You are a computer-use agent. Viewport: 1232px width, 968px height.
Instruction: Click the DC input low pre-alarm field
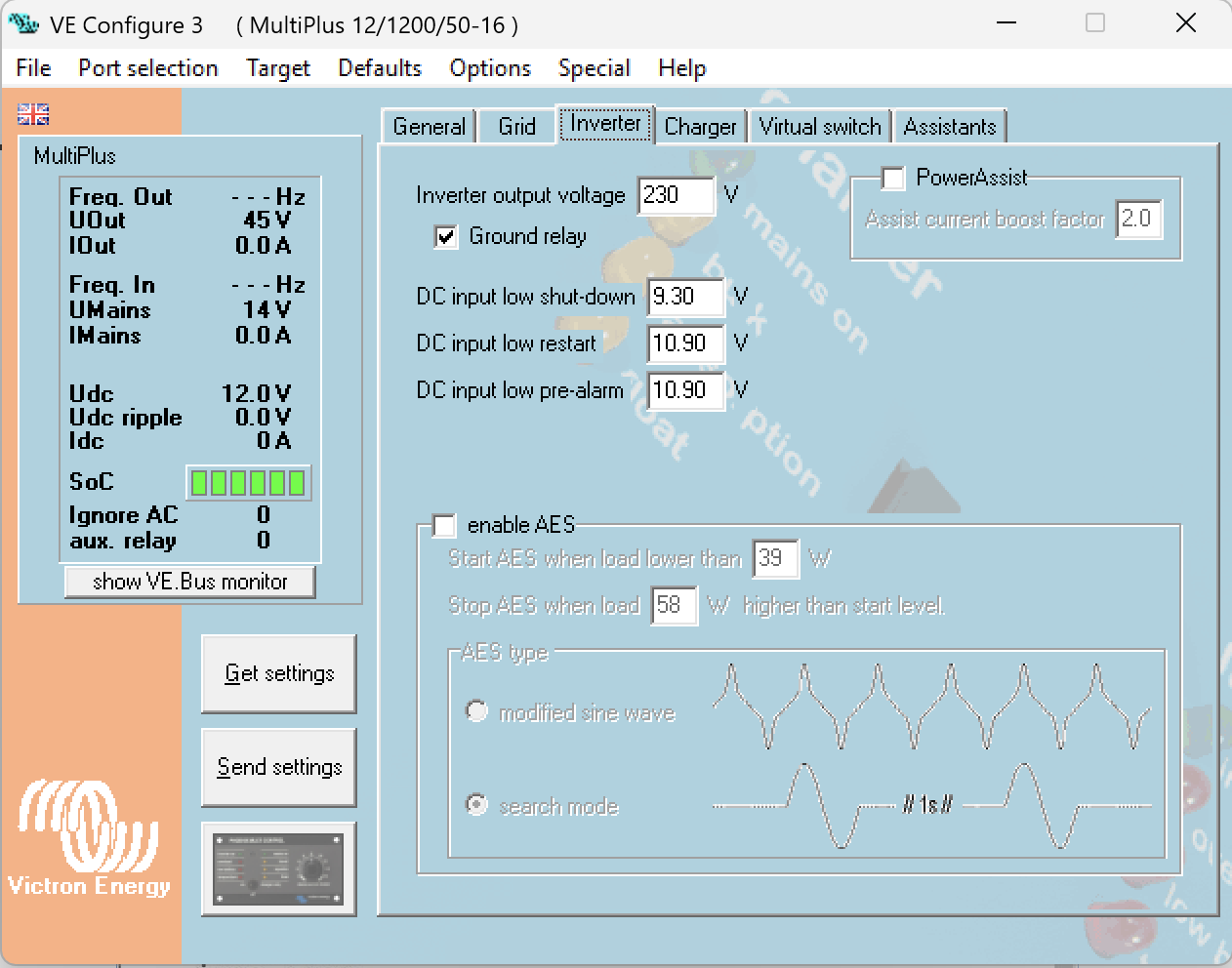point(686,390)
